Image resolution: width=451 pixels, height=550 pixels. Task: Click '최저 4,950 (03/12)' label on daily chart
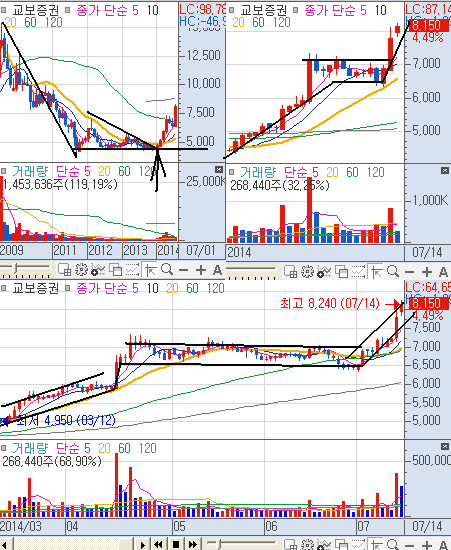point(66,420)
